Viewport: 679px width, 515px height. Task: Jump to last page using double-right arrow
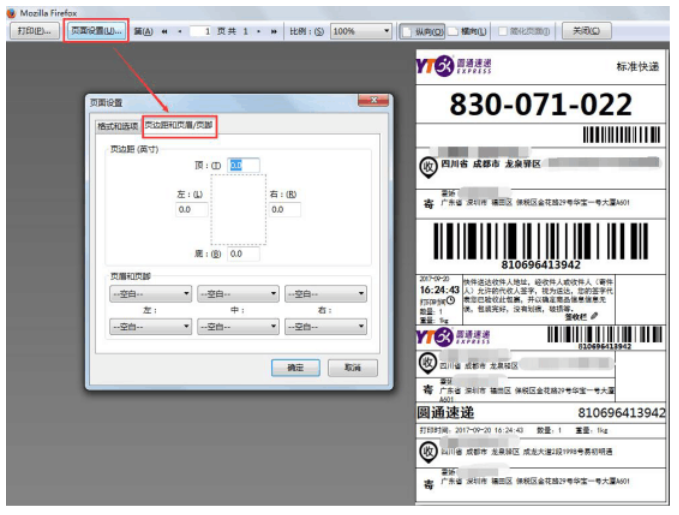click(x=273, y=31)
